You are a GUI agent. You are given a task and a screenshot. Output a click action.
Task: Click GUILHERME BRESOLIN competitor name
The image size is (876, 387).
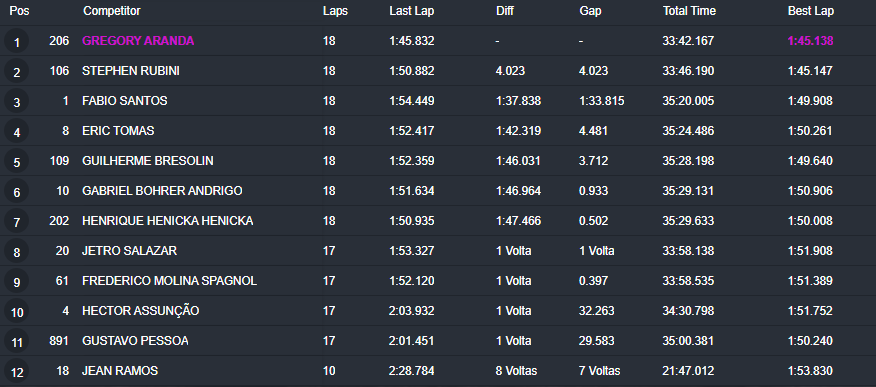point(147,161)
